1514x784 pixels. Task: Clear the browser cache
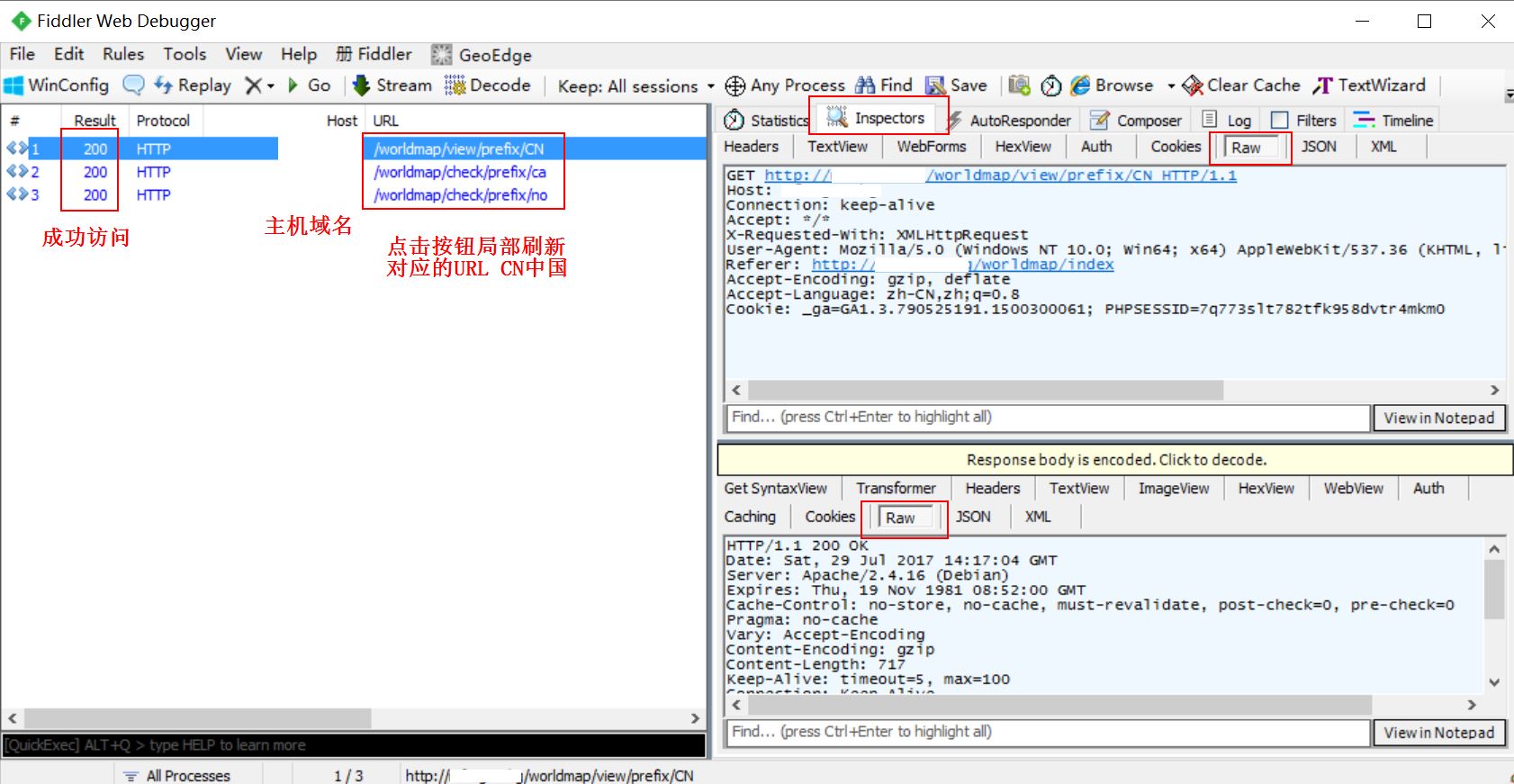(1241, 86)
